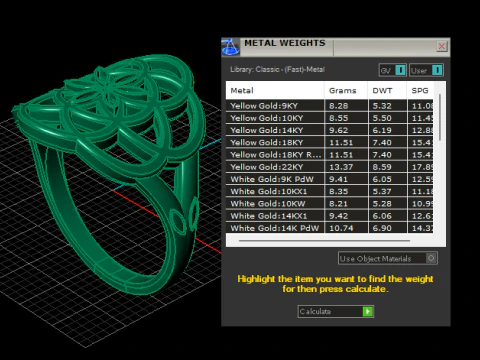Click the horizontal scrollbar under the metals table
This screenshot has width=480, height=360.
click(324, 240)
